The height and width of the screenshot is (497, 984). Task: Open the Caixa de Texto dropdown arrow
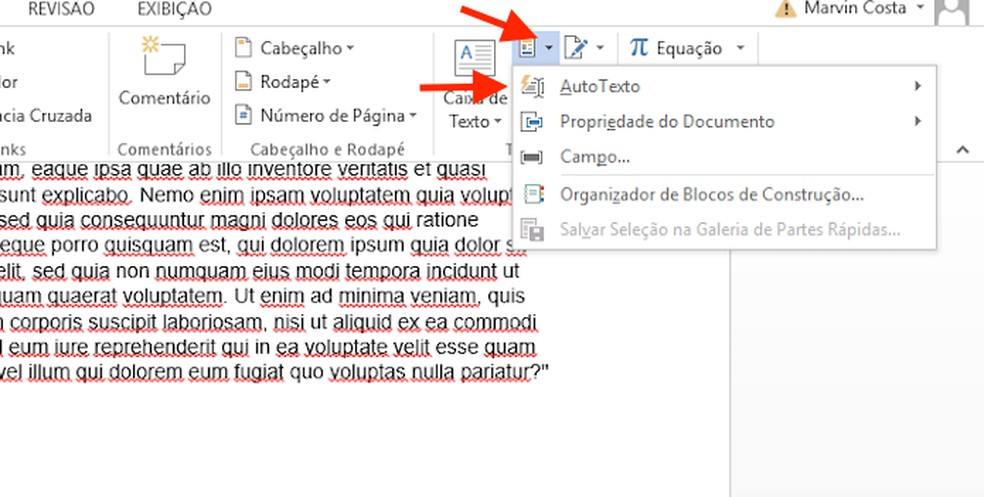[498, 122]
